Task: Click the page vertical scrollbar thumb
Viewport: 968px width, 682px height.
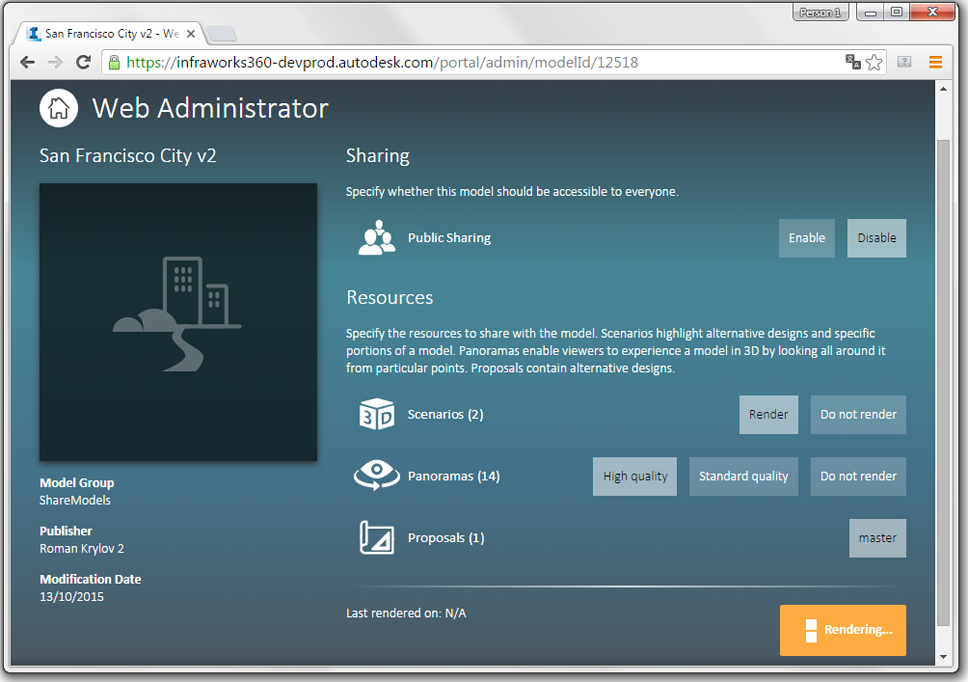Action: [943, 383]
